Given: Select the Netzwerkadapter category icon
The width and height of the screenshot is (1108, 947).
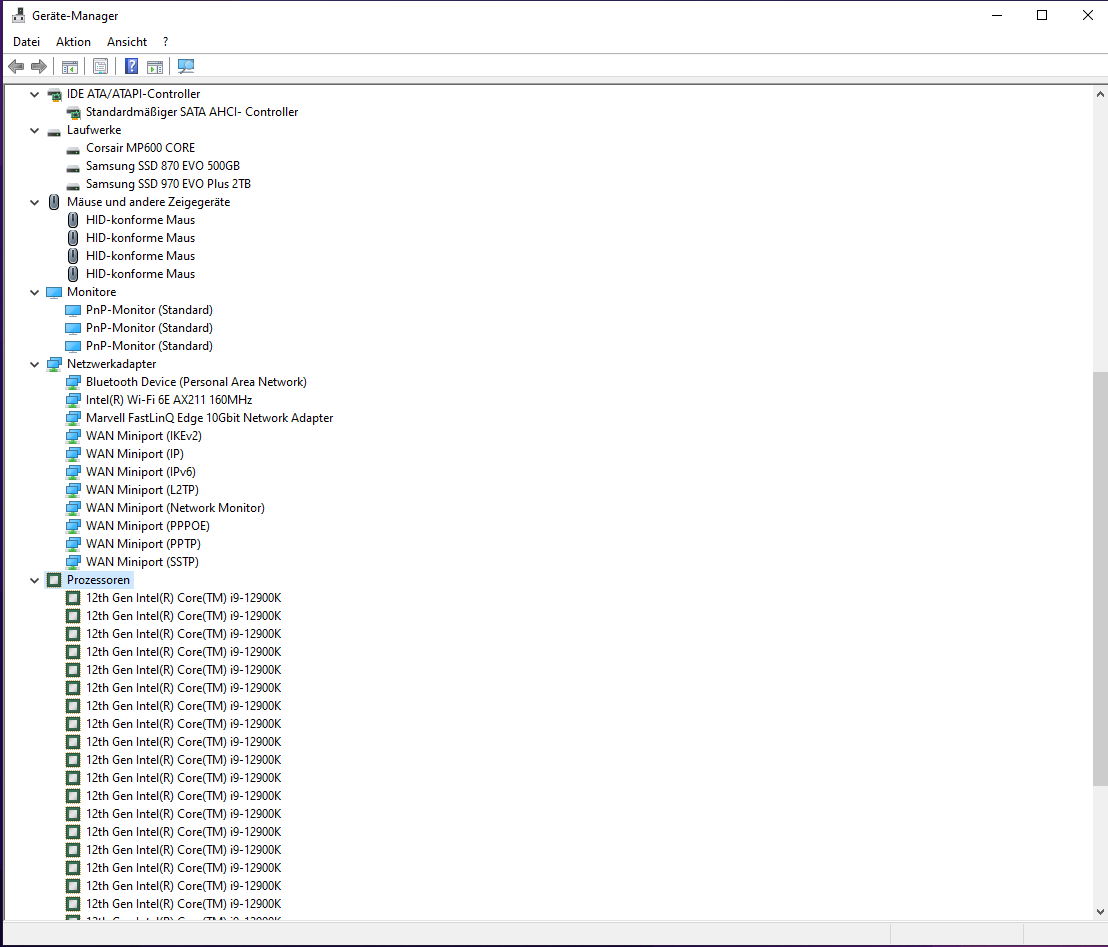Looking at the screenshot, I should point(54,364).
